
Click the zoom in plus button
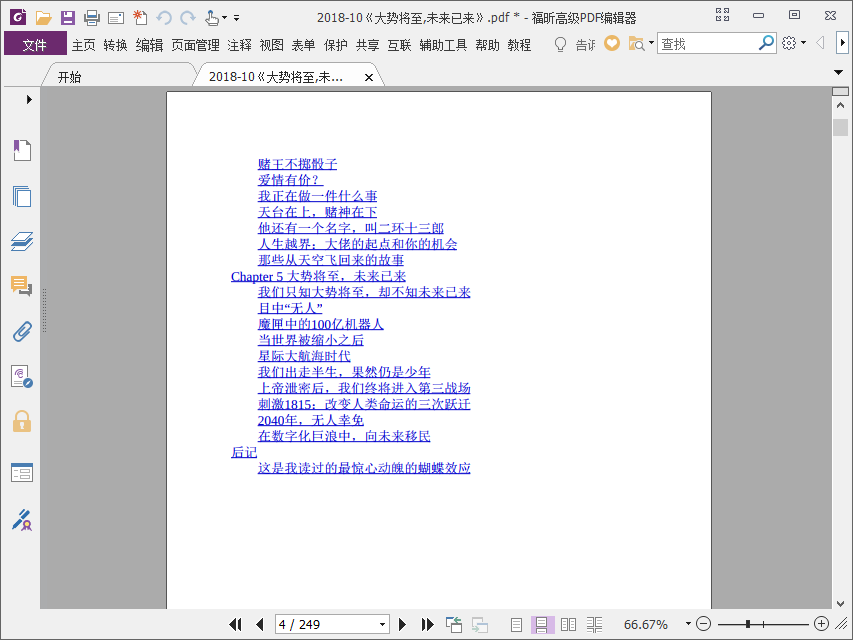pyautogui.click(x=821, y=624)
